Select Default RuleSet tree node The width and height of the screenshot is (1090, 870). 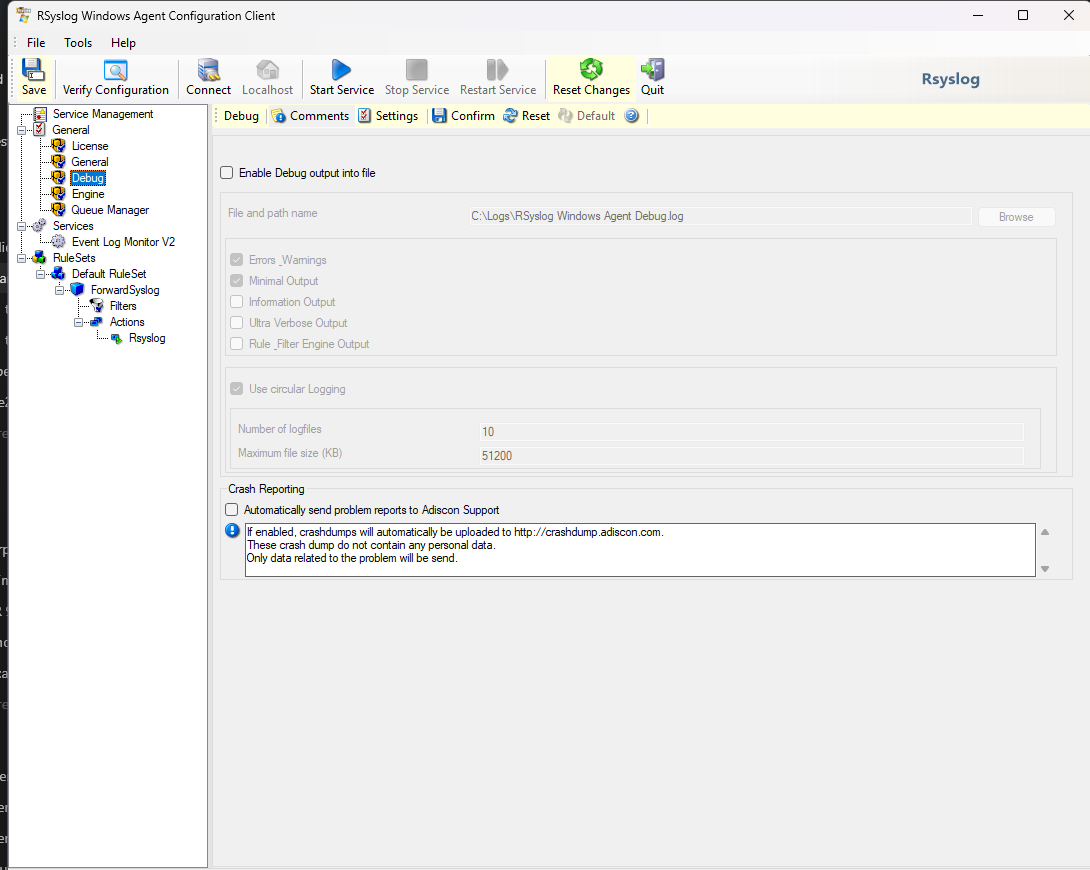(x=108, y=274)
